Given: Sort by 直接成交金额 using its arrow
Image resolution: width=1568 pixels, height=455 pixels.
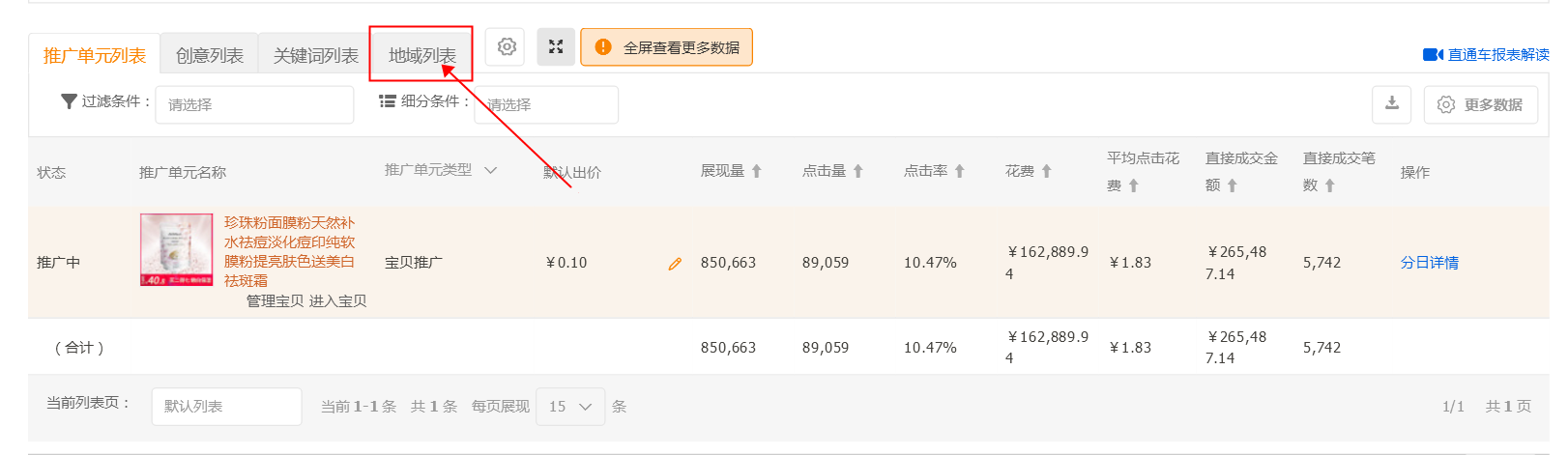Looking at the screenshot, I should (x=1233, y=185).
